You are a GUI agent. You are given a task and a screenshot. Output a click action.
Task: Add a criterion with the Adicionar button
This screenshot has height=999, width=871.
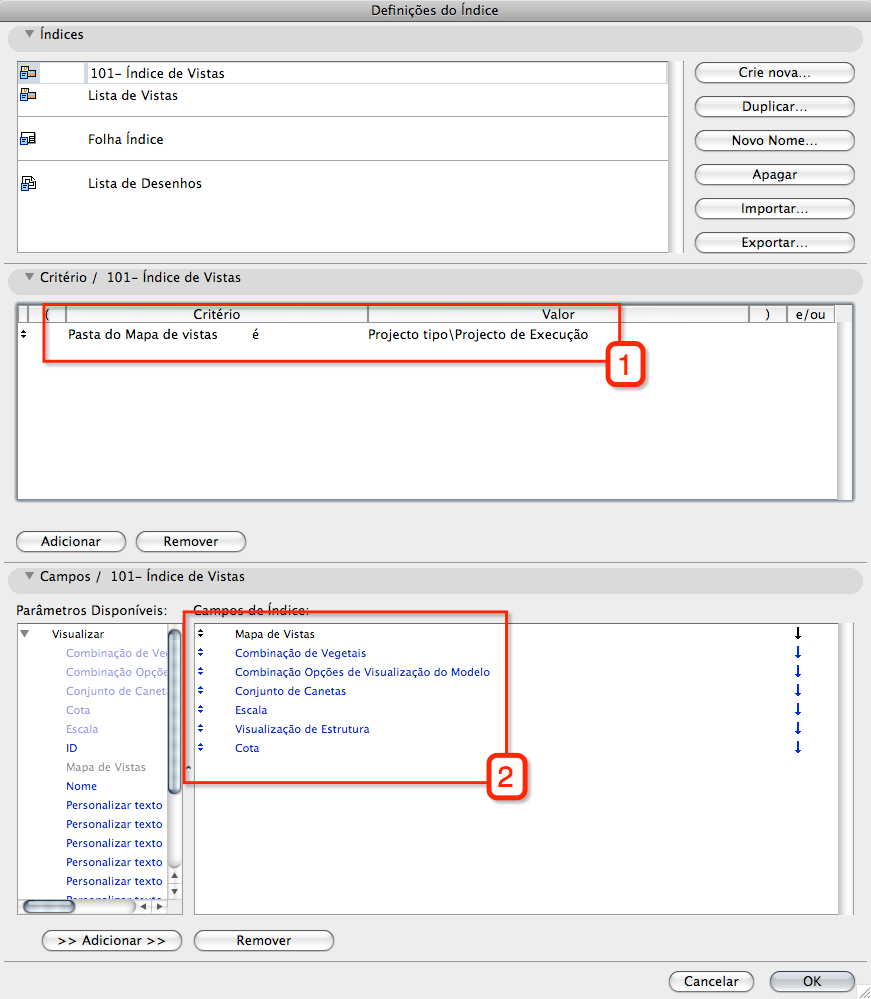71,542
